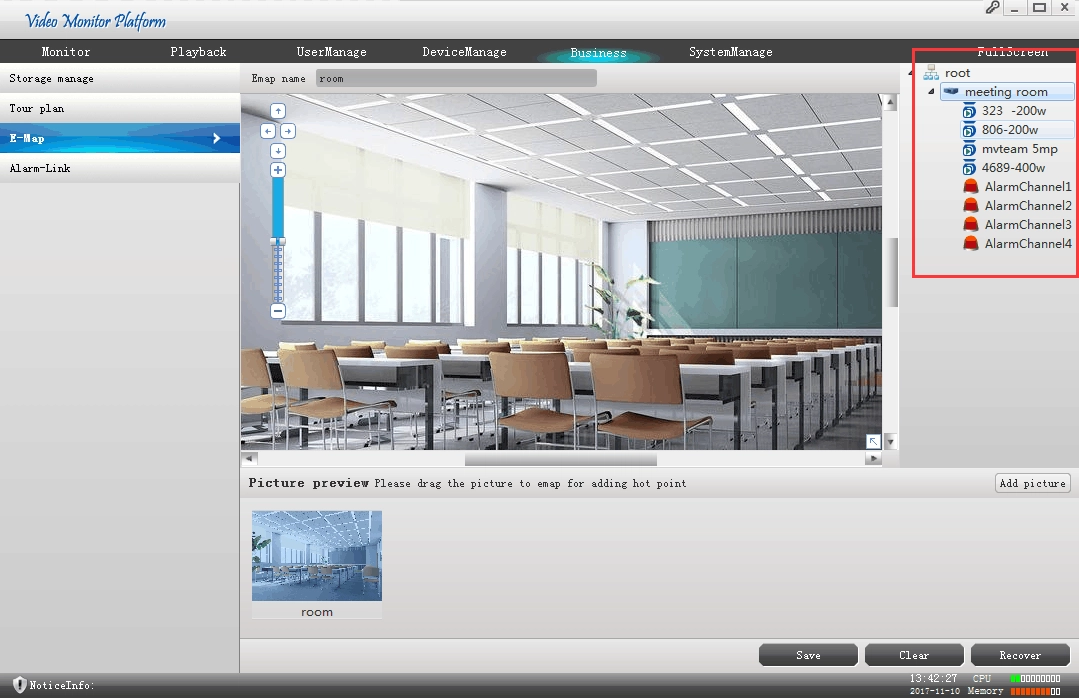Expand the E-Map chevron in sidebar
The image size is (1079, 698).
click(x=217, y=138)
